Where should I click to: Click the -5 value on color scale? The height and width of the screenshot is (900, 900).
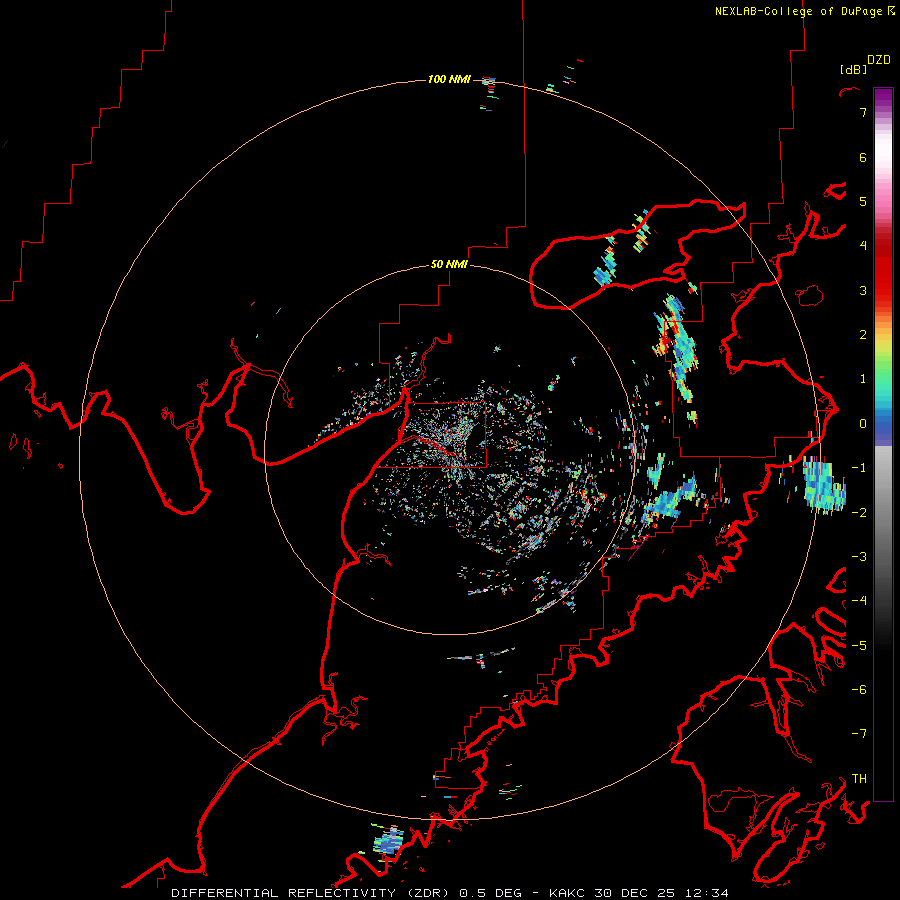(x=859, y=646)
